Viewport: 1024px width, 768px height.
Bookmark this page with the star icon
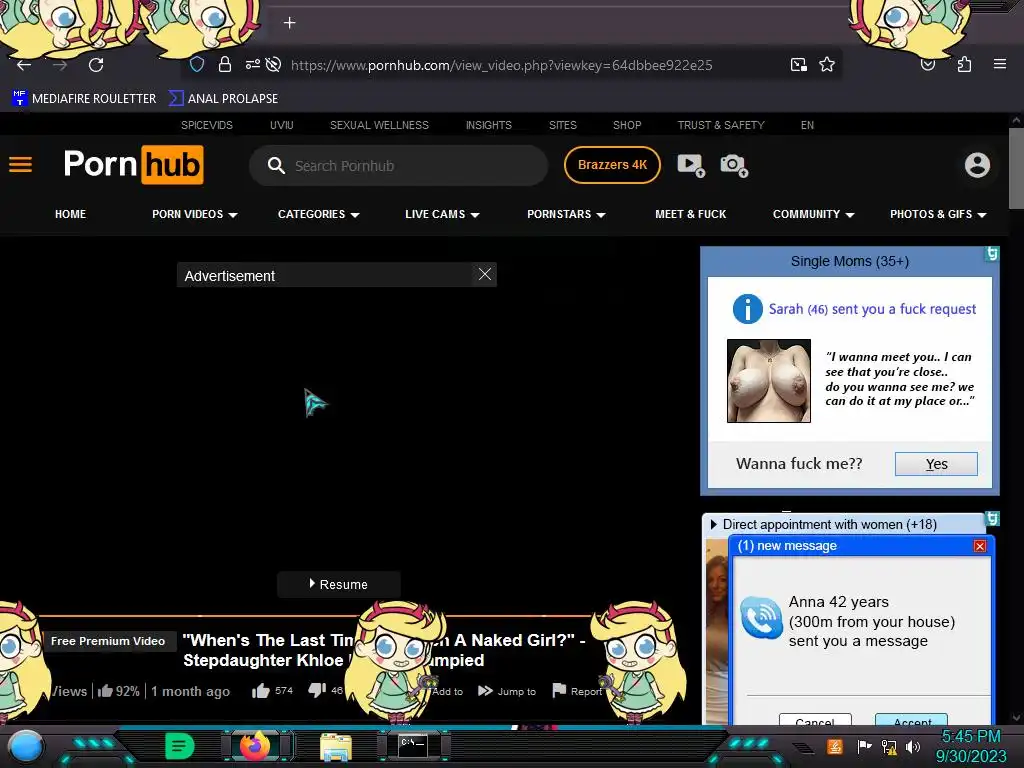point(827,64)
